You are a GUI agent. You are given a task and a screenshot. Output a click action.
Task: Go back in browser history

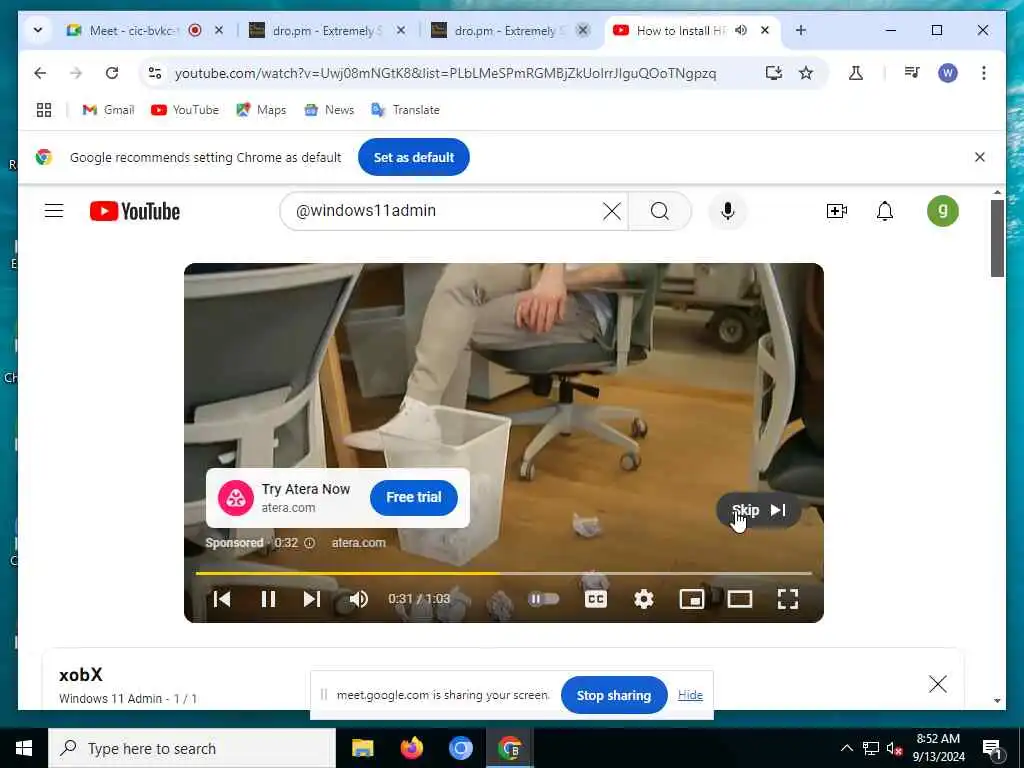coord(40,73)
